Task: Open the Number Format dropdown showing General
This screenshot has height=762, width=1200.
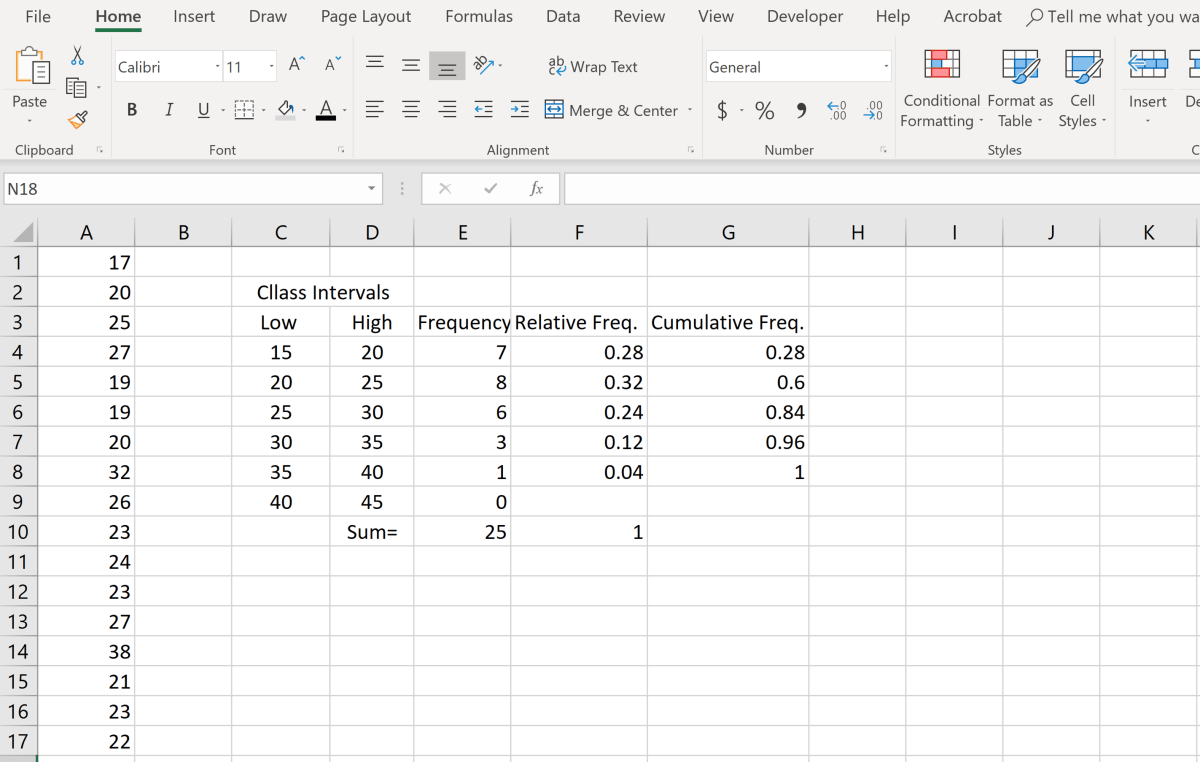Action: (x=884, y=66)
